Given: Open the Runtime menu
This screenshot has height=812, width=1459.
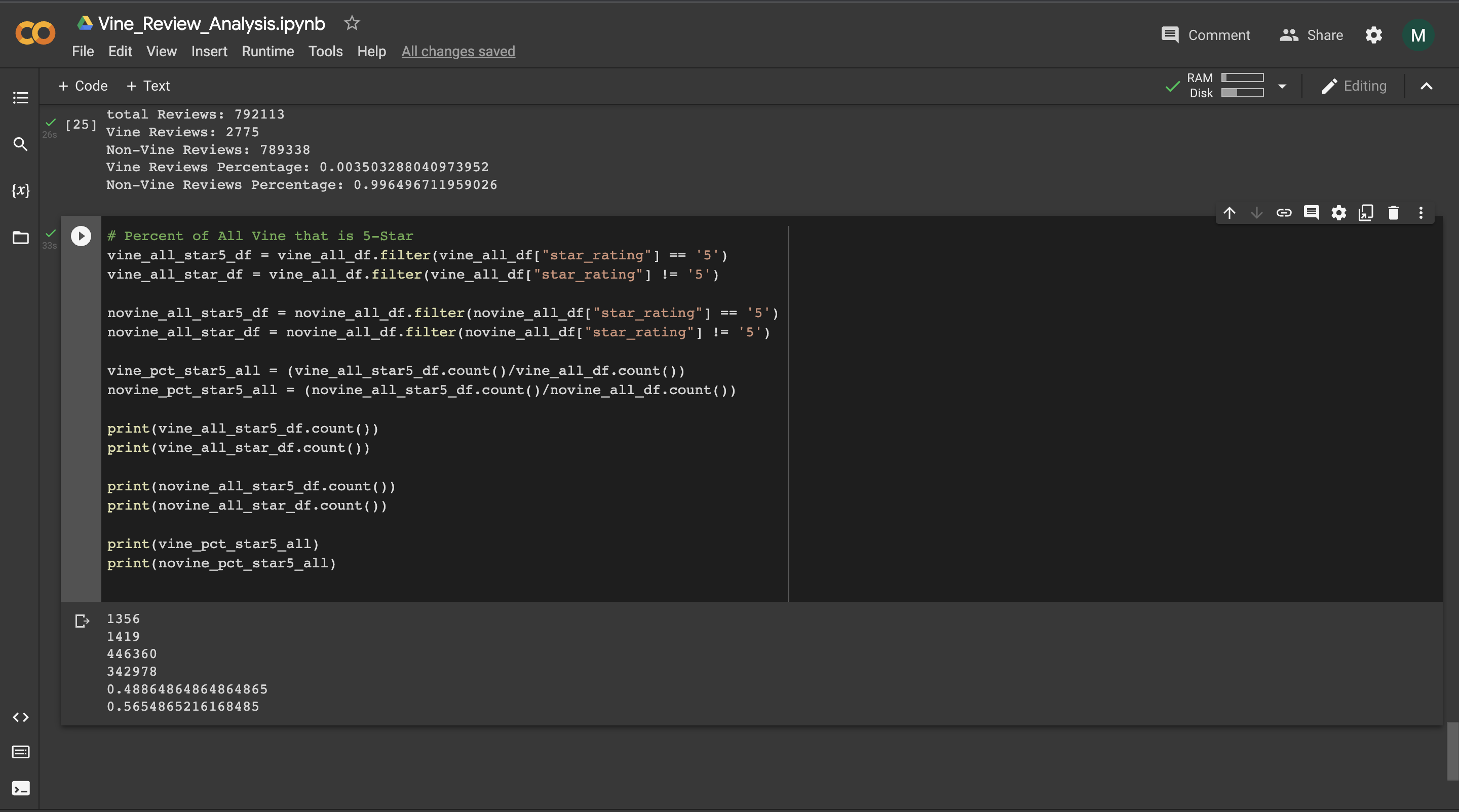Looking at the screenshot, I should (x=267, y=51).
